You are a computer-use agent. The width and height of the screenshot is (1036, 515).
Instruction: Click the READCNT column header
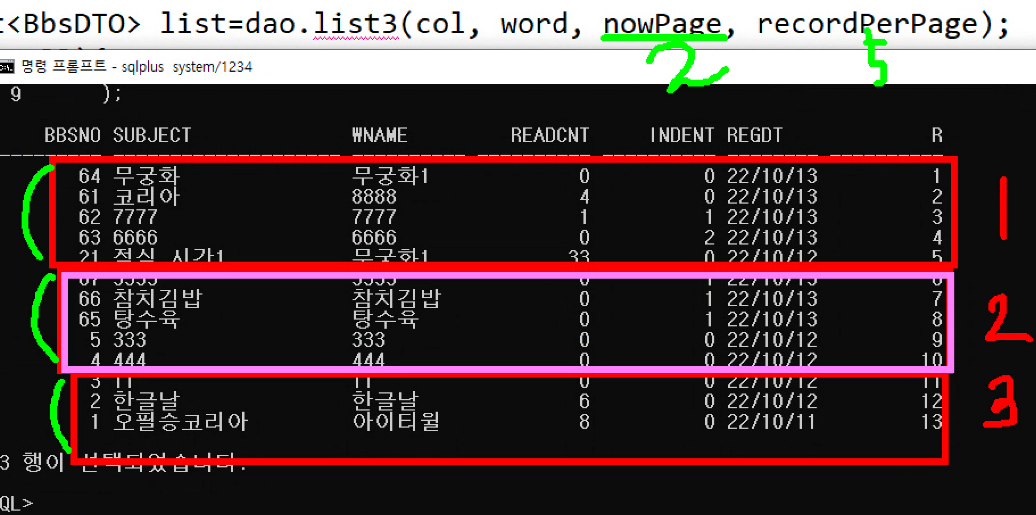(550, 135)
